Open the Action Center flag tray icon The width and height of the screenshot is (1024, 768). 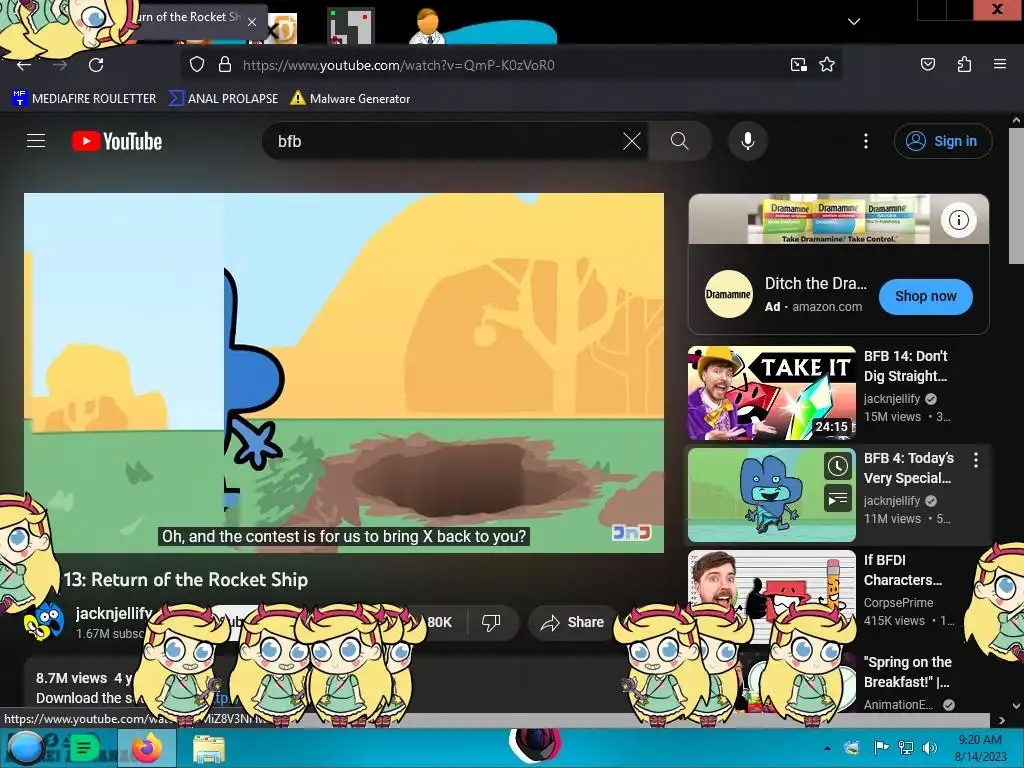click(x=881, y=748)
